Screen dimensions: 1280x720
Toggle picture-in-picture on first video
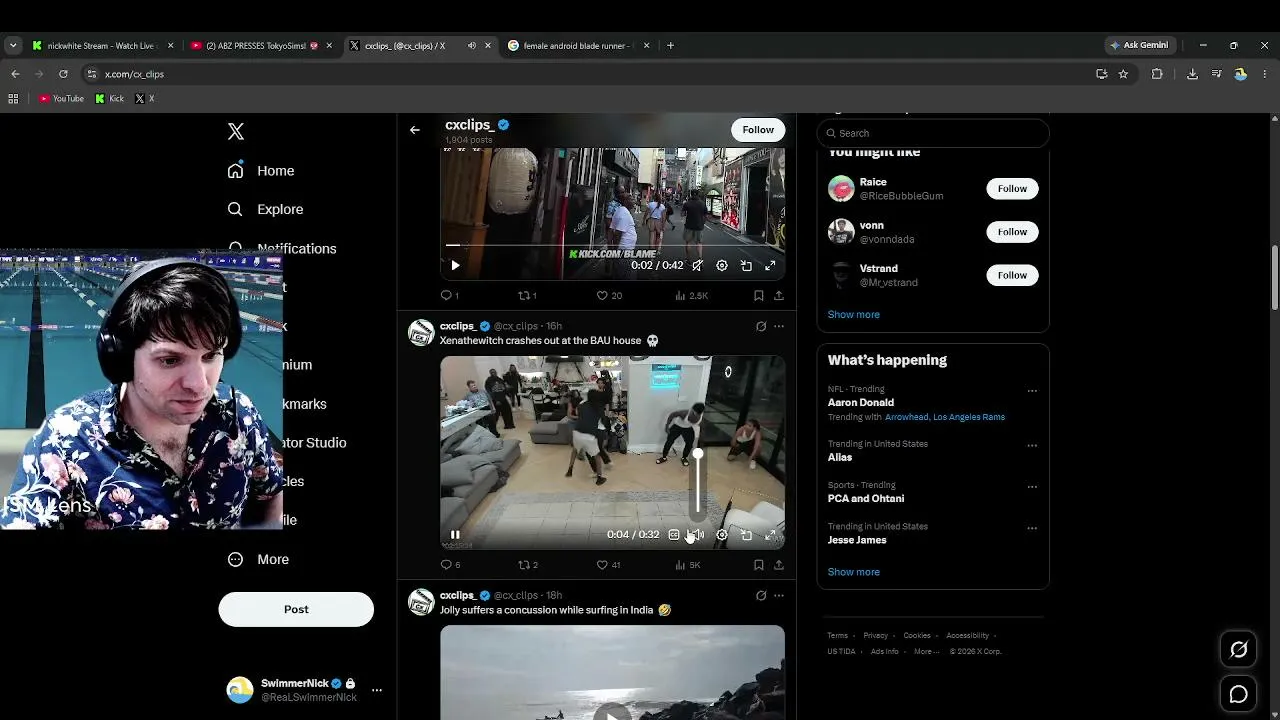point(746,266)
